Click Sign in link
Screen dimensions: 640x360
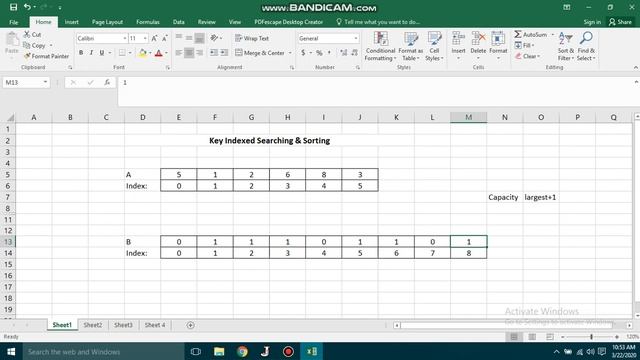(x=592, y=22)
